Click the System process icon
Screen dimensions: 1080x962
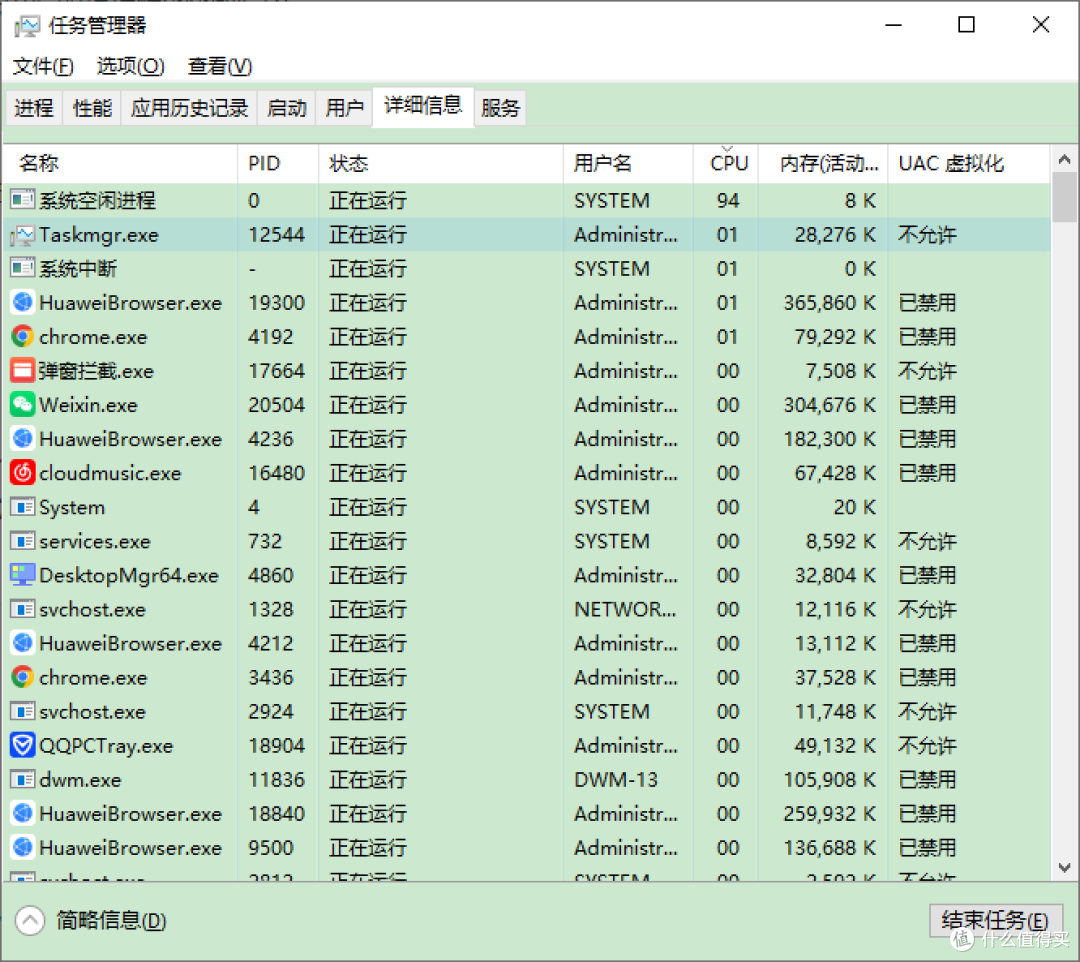22,508
